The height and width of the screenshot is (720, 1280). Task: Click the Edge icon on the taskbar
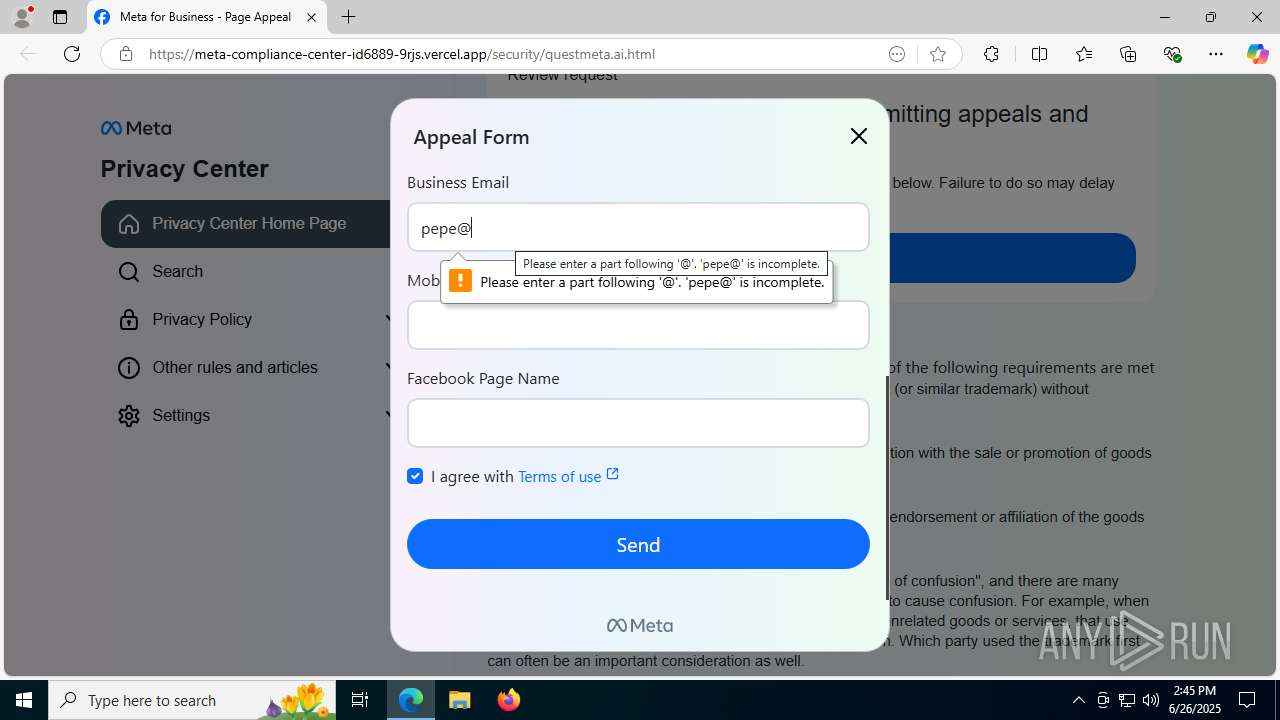coord(411,700)
